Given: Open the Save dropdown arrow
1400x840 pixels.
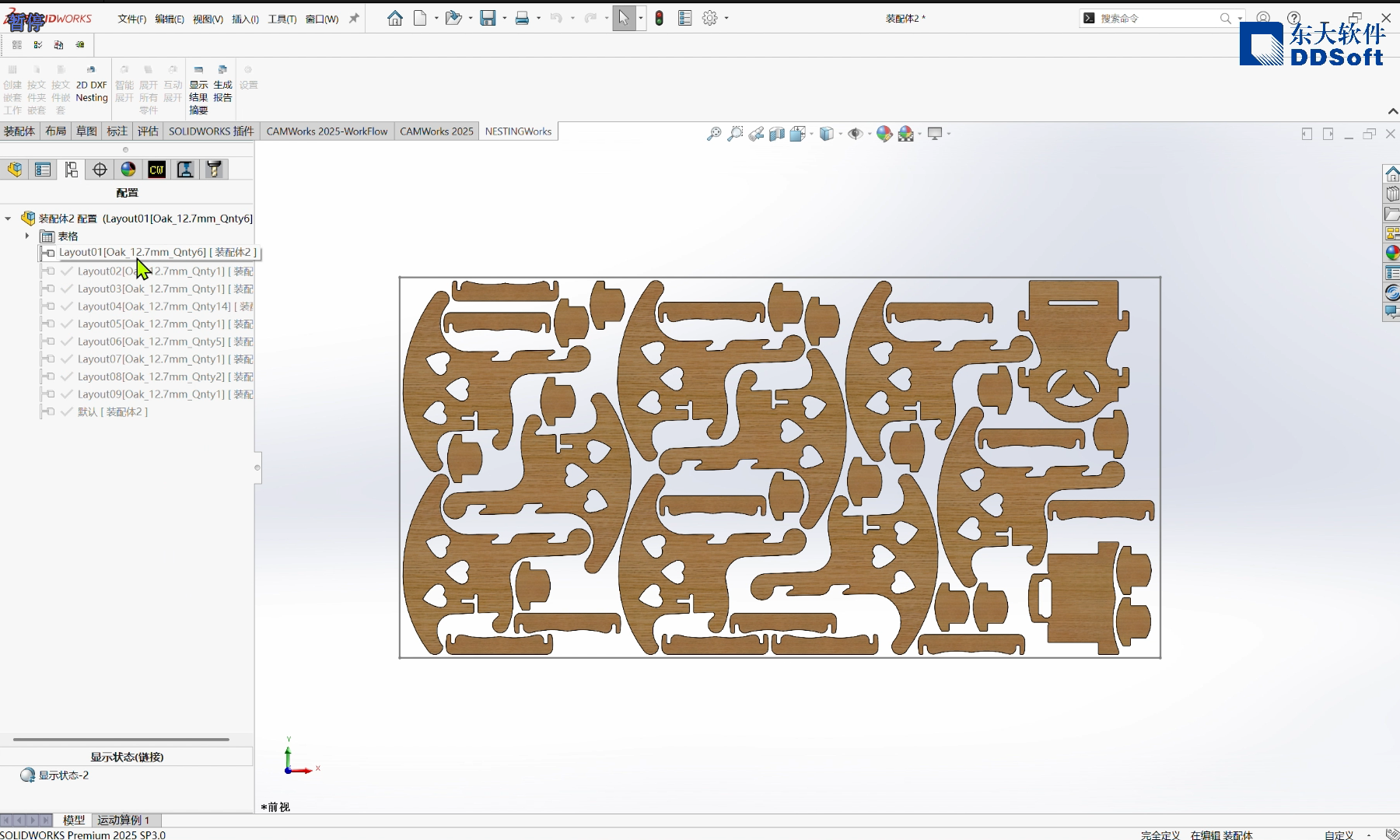Looking at the screenshot, I should tap(505, 18).
